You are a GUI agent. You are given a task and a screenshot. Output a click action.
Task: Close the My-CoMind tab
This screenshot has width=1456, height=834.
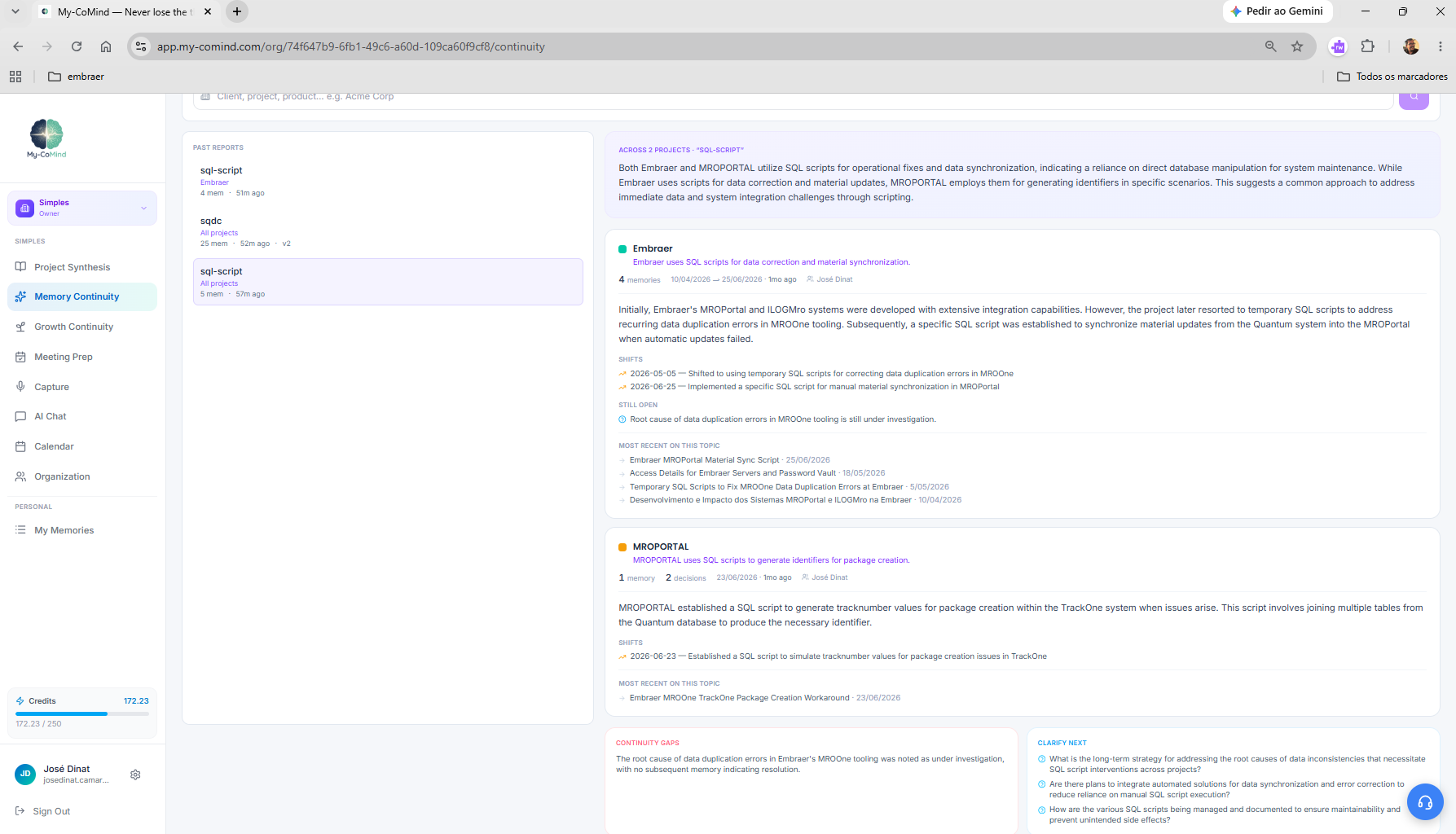coord(208,11)
